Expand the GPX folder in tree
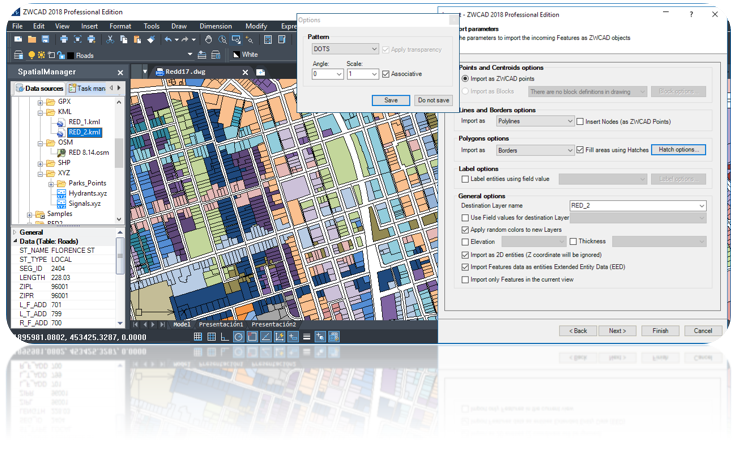This screenshot has width=736, height=460. (x=40, y=102)
